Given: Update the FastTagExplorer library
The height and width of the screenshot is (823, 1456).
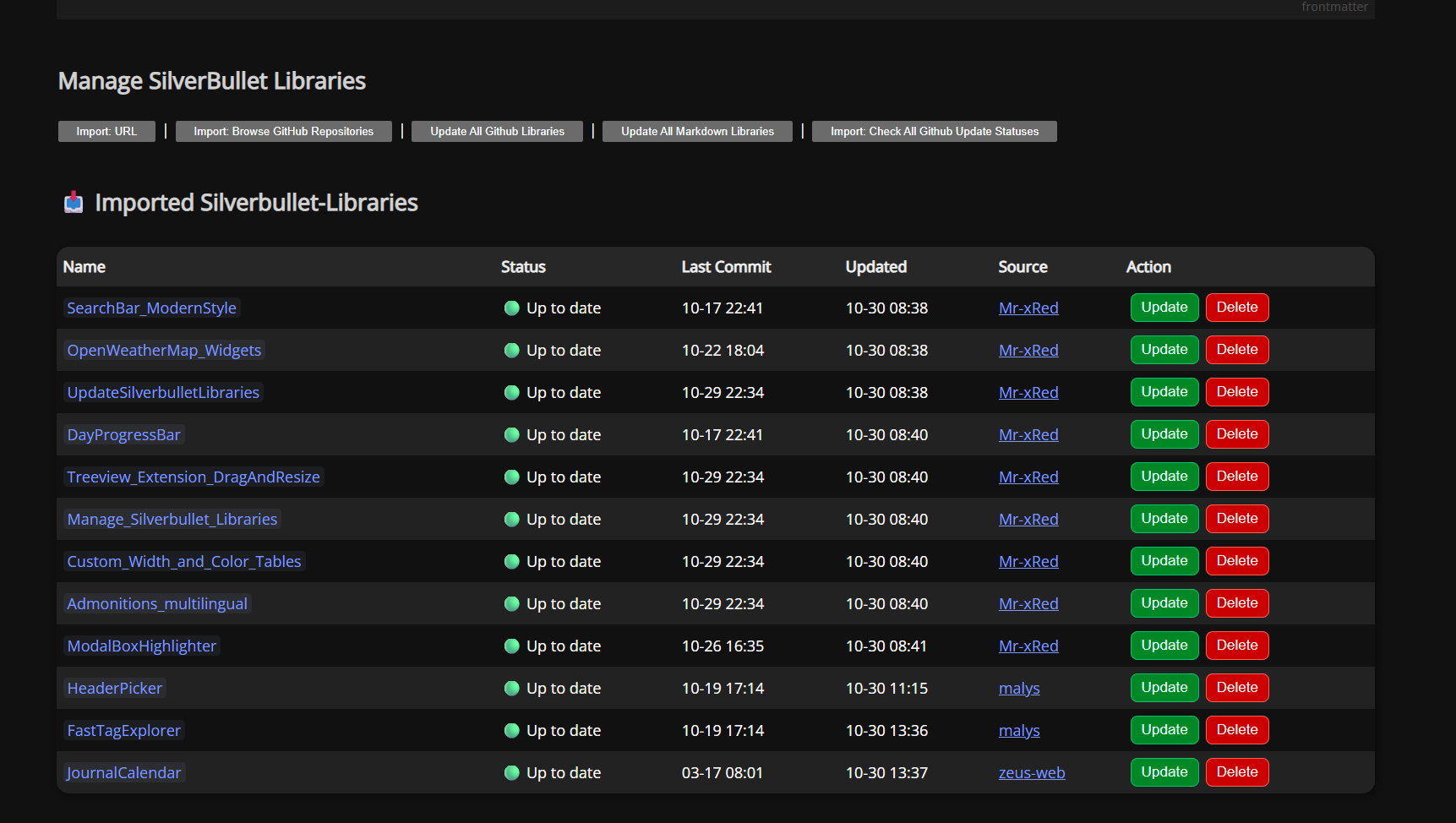Looking at the screenshot, I should coord(1164,730).
